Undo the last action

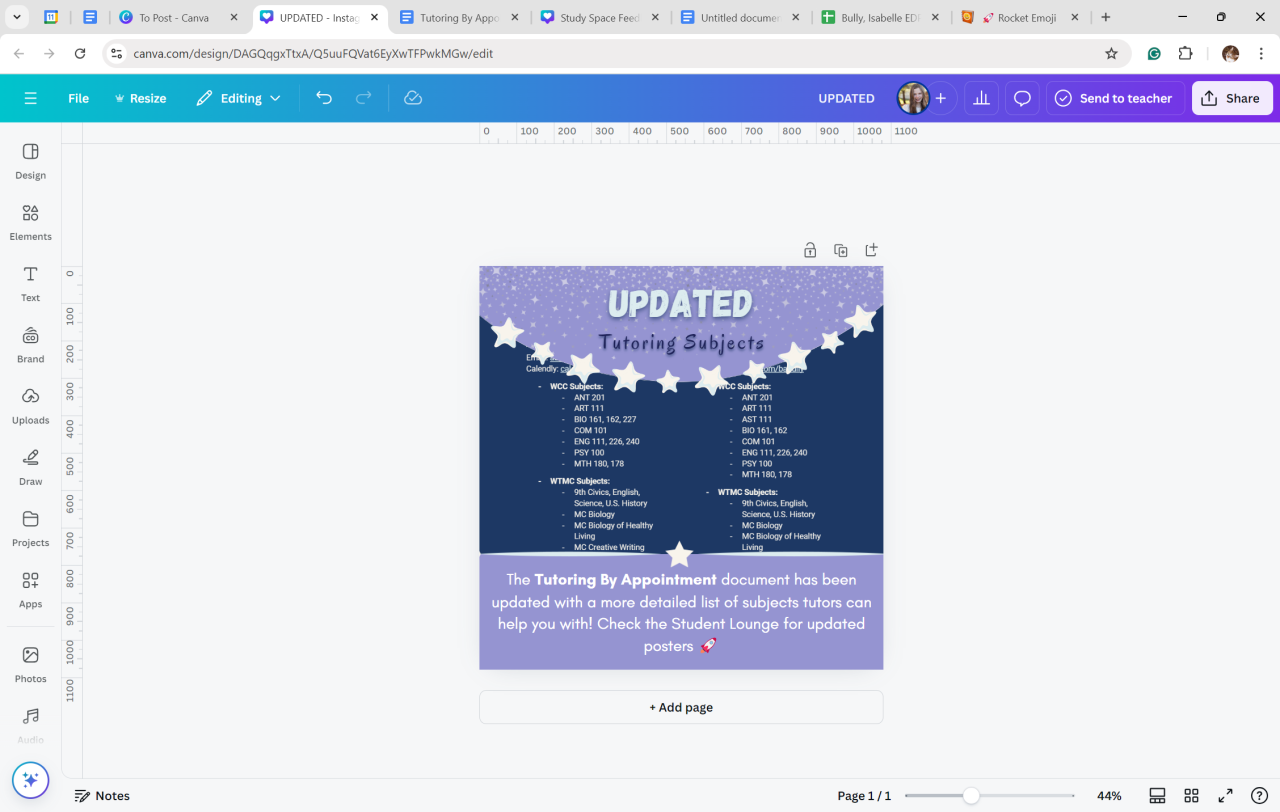tap(324, 98)
